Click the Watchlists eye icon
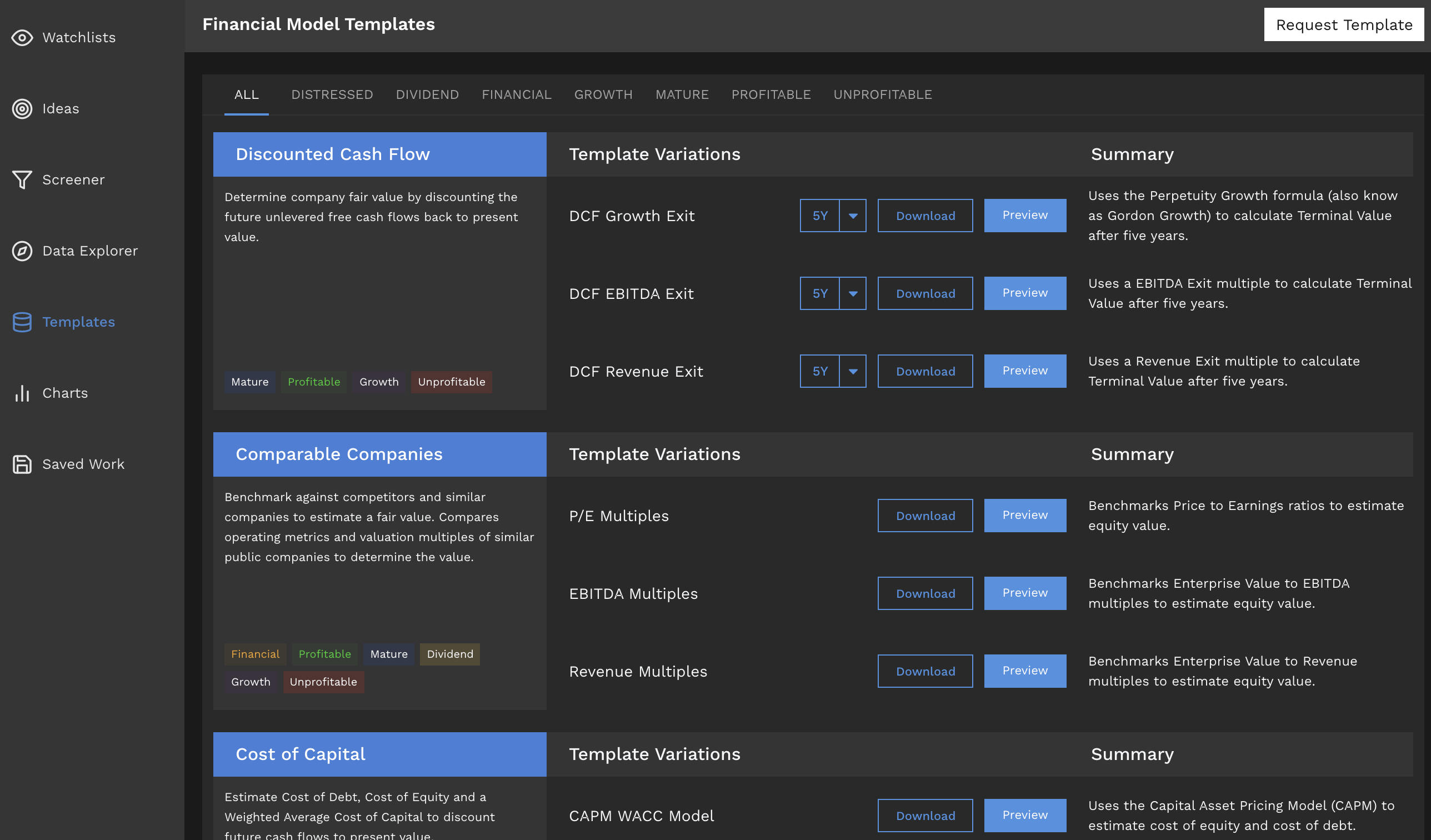1431x840 pixels. tap(22, 37)
